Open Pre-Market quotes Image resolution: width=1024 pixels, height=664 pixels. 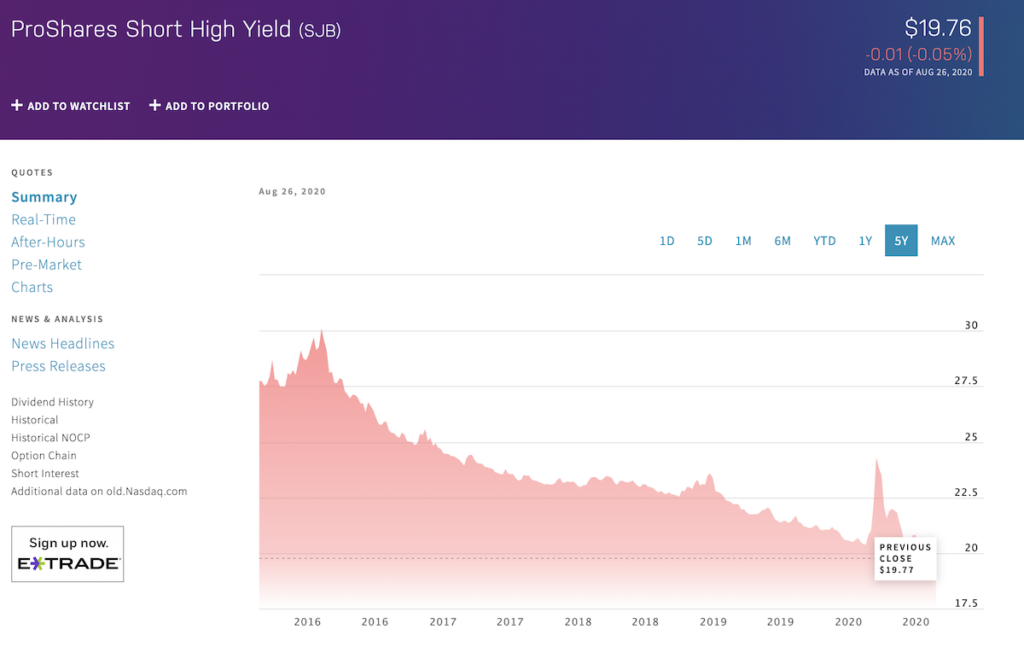tap(46, 265)
